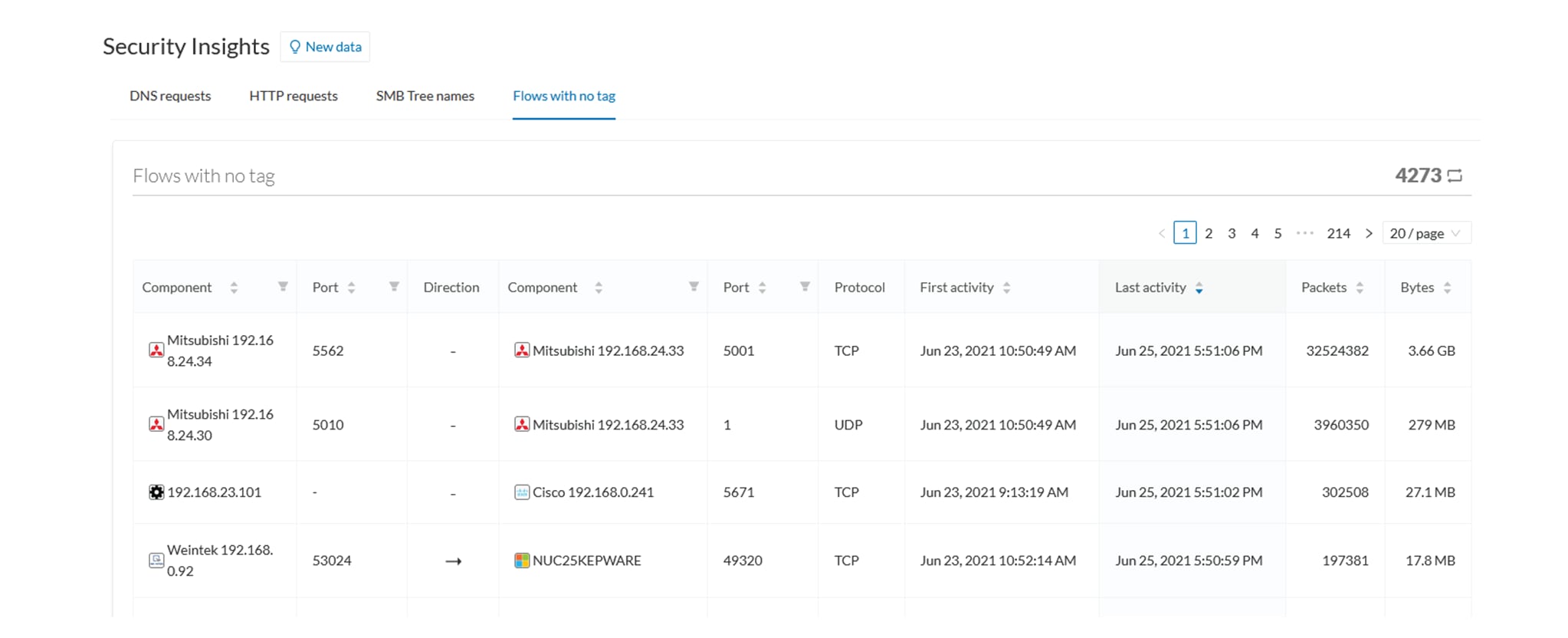The height and width of the screenshot is (638, 1568).
Task: Go to next page arrow
Action: (x=1369, y=233)
